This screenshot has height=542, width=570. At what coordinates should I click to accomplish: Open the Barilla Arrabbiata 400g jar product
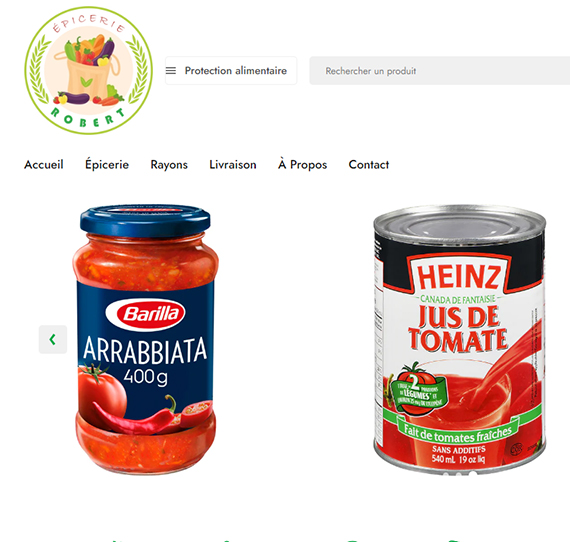coord(145,339)
